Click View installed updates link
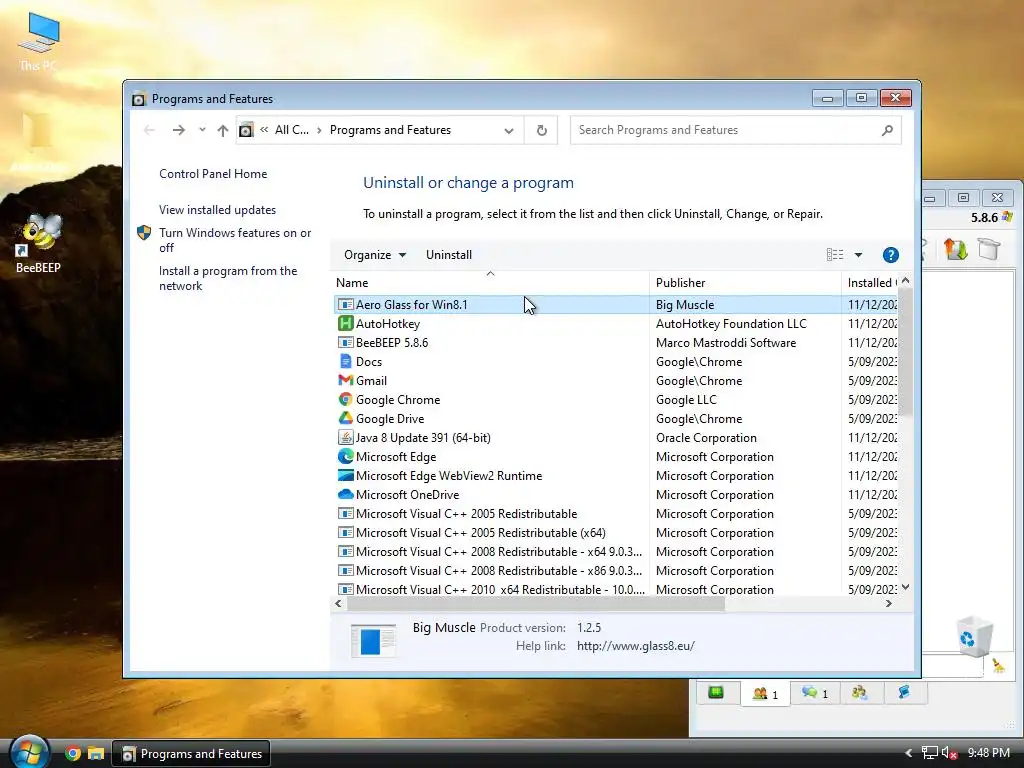This screenshot has width=1024, height=768. tap(217, 210)
